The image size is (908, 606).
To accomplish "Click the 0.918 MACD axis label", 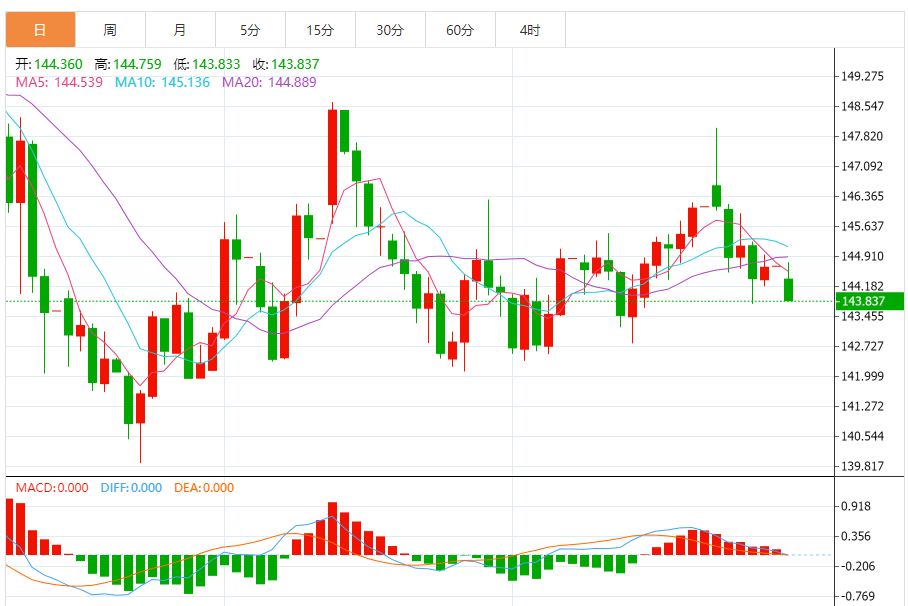I will 856,507.
